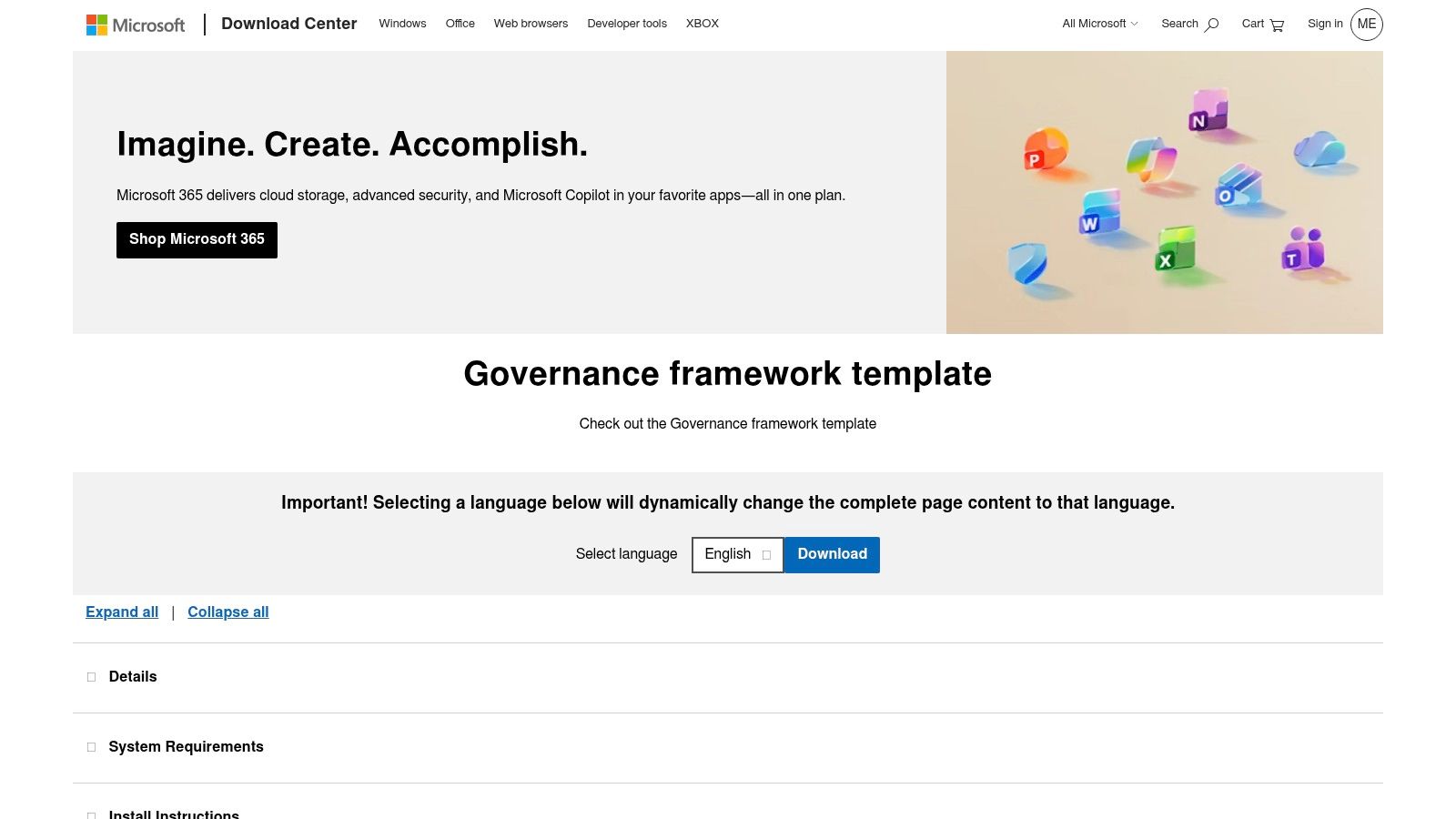Expand the All Microsoft menu
The height and width of the screenshot is (819, 1456).
click(1100, 25)
